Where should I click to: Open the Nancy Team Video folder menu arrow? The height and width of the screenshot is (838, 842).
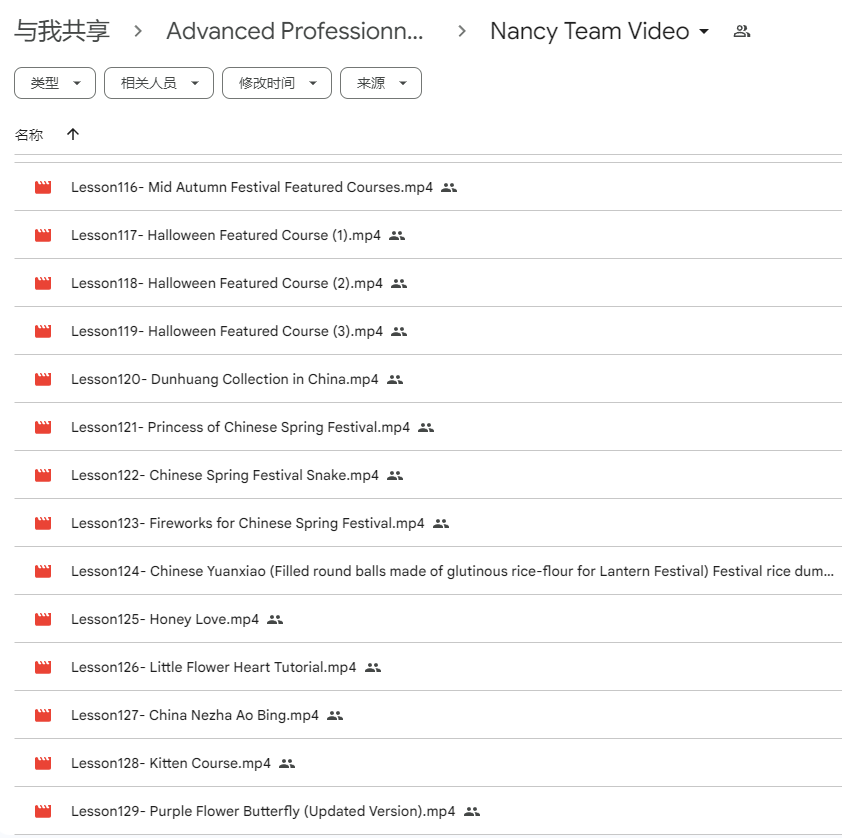tap(704, 31)
